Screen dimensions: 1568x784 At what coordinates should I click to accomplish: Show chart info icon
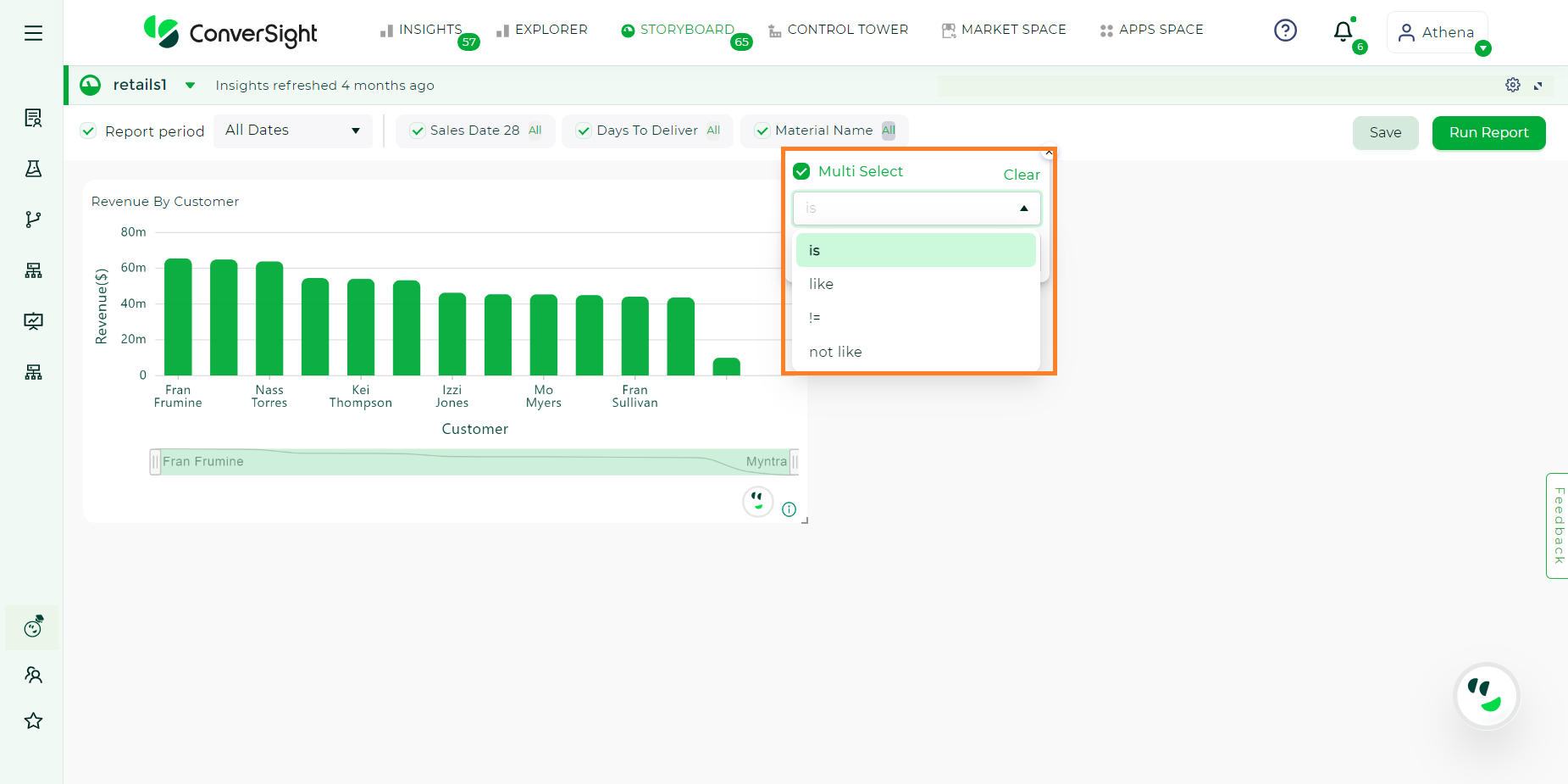[789, 509]
